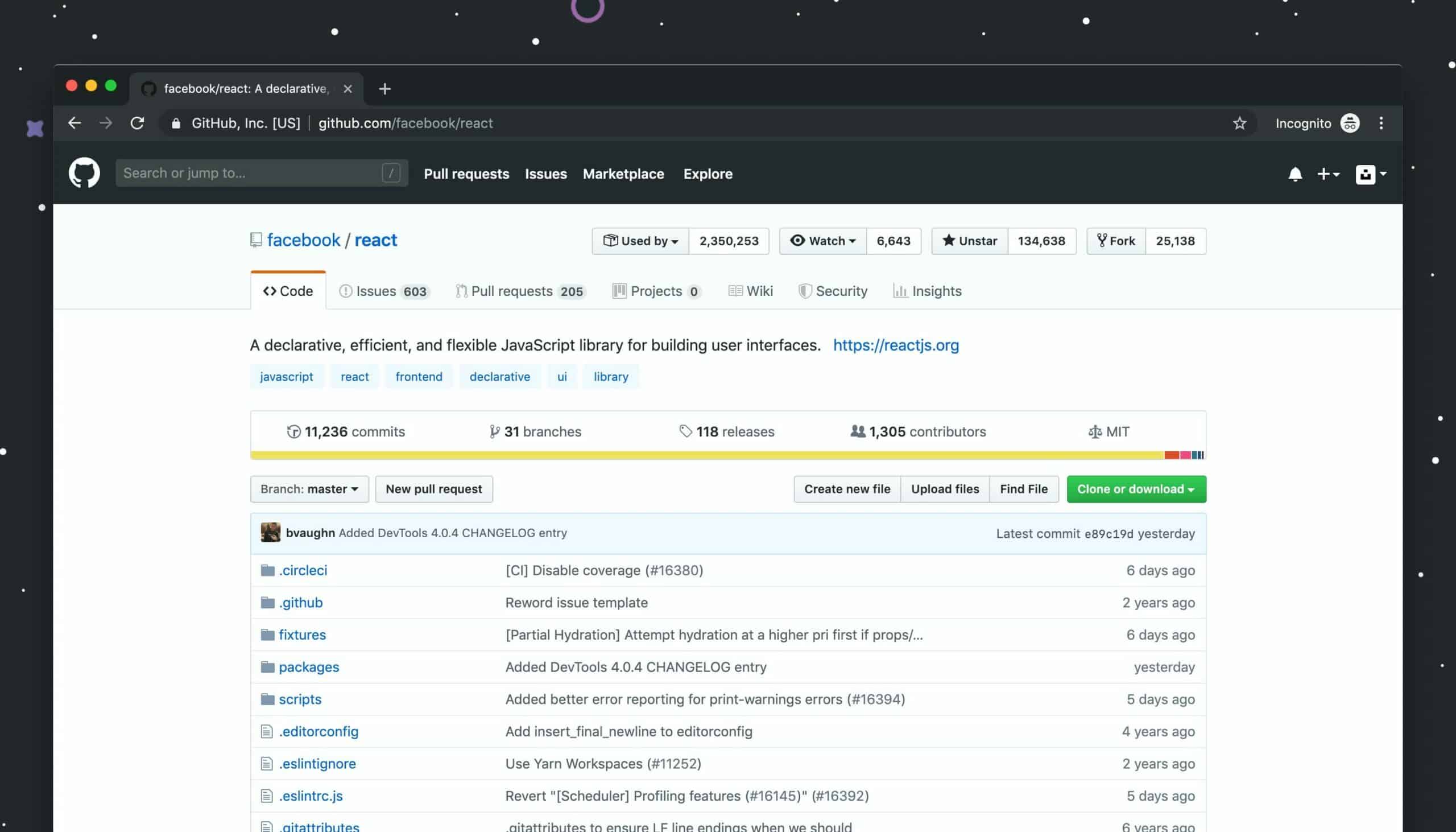
Task: Focus the Search or jump to field
Action: pos(251,172)
